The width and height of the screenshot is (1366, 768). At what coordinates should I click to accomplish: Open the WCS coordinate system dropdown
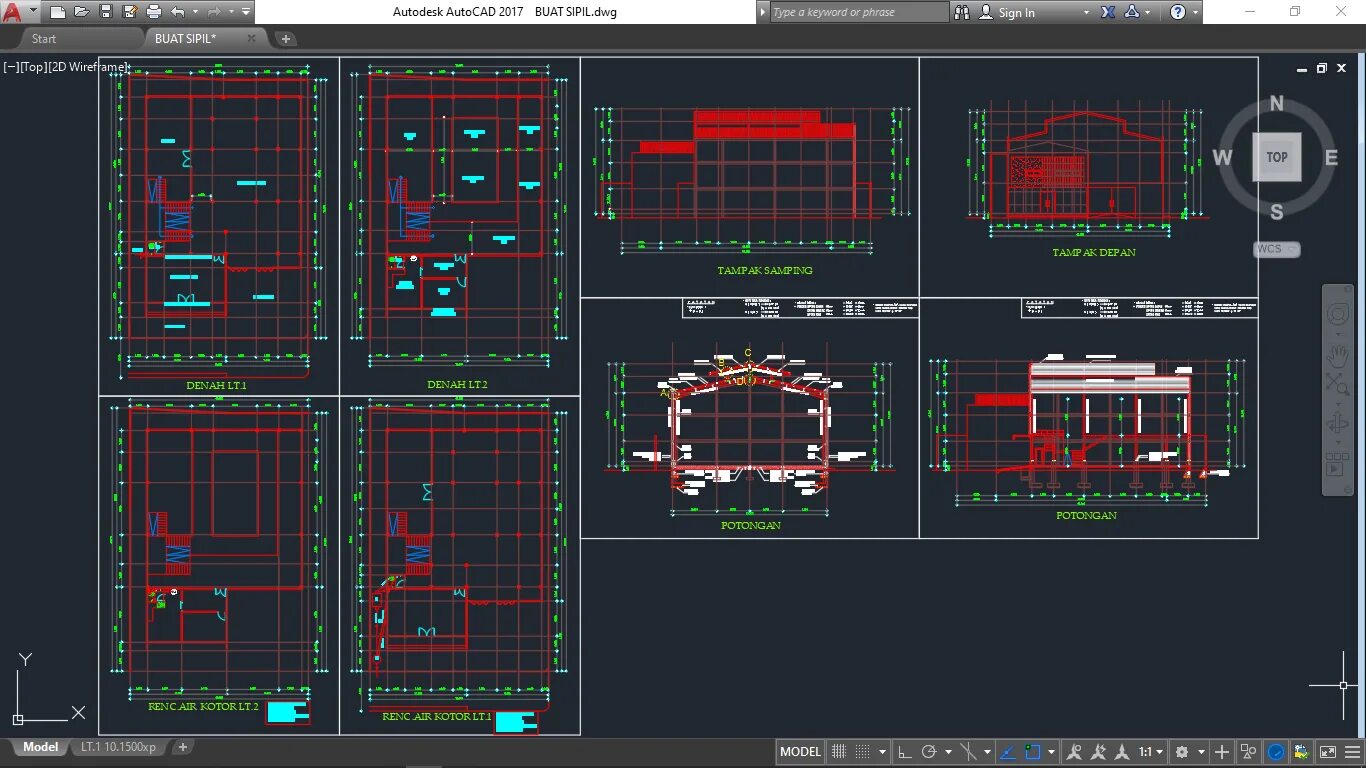coord(1277,249)
